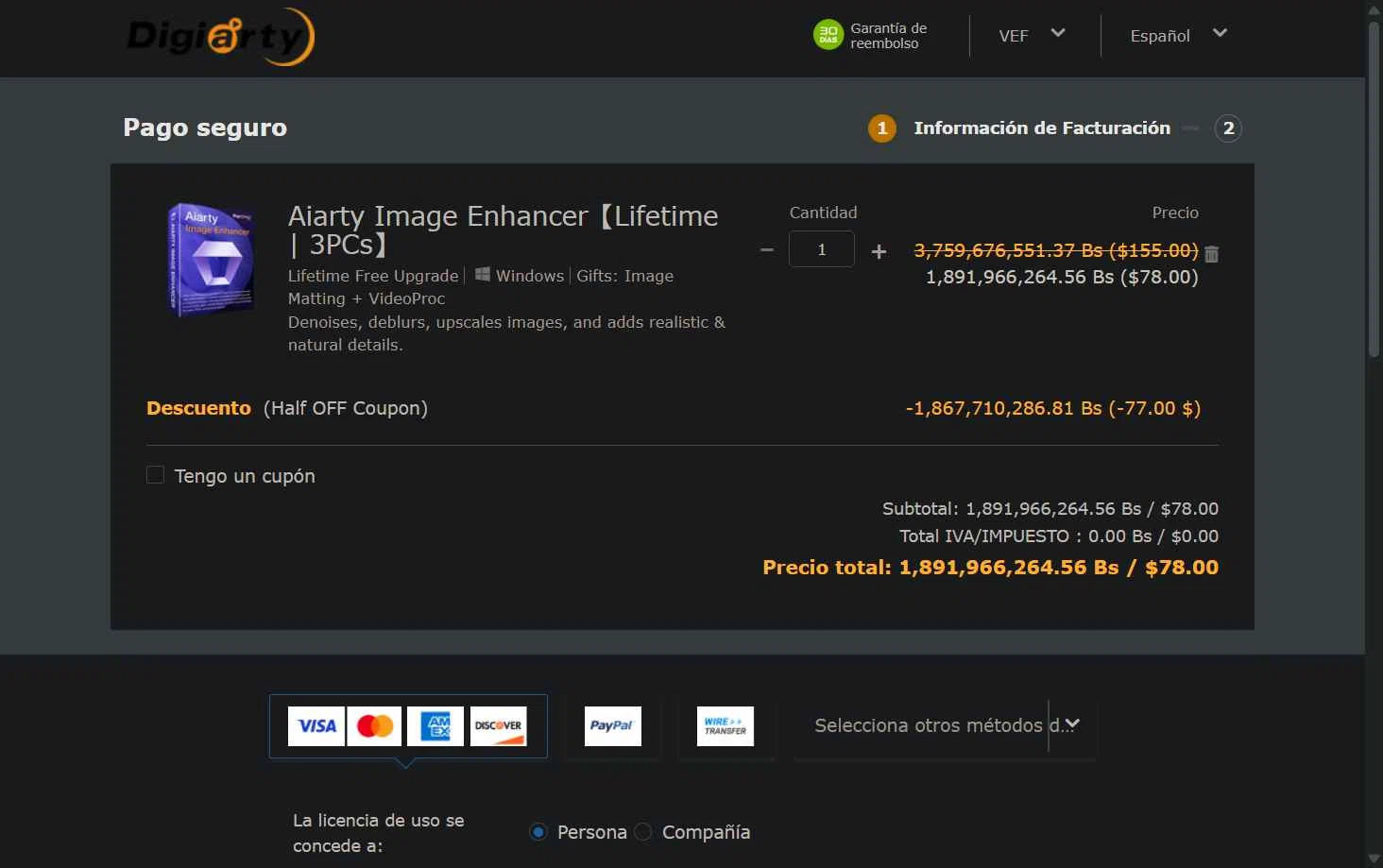
Task: Click the scrollbar down arrow
Action: [x=1374, y=859]
